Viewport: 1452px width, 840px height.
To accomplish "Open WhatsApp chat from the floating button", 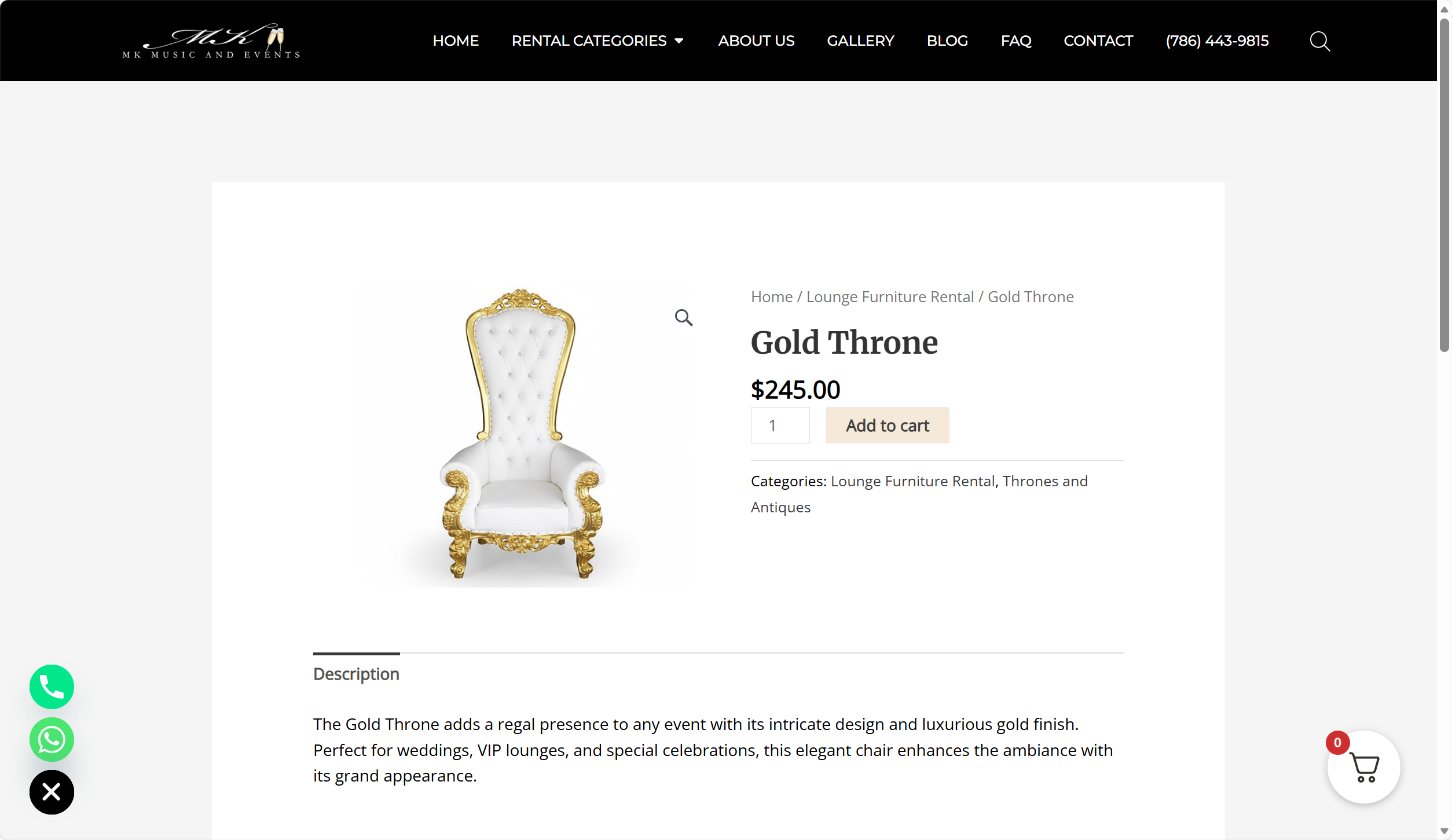I will pyautogui.click(x=52, y=739).
